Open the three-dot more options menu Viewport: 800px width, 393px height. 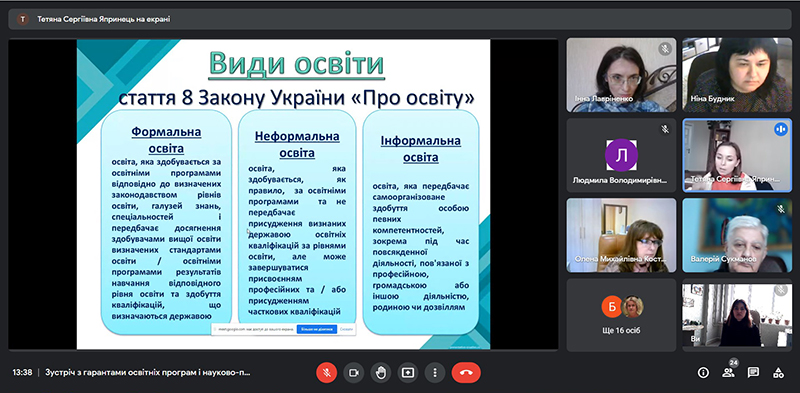pyautogui.click(x=435, y=373)
